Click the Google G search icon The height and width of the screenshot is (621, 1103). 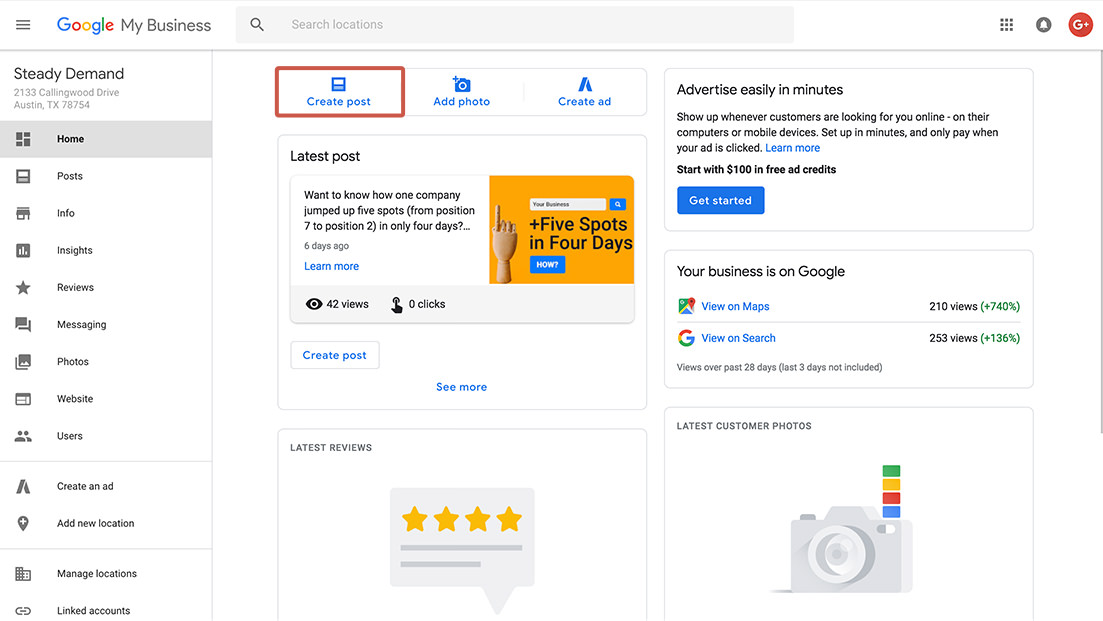tap(687, 338)
